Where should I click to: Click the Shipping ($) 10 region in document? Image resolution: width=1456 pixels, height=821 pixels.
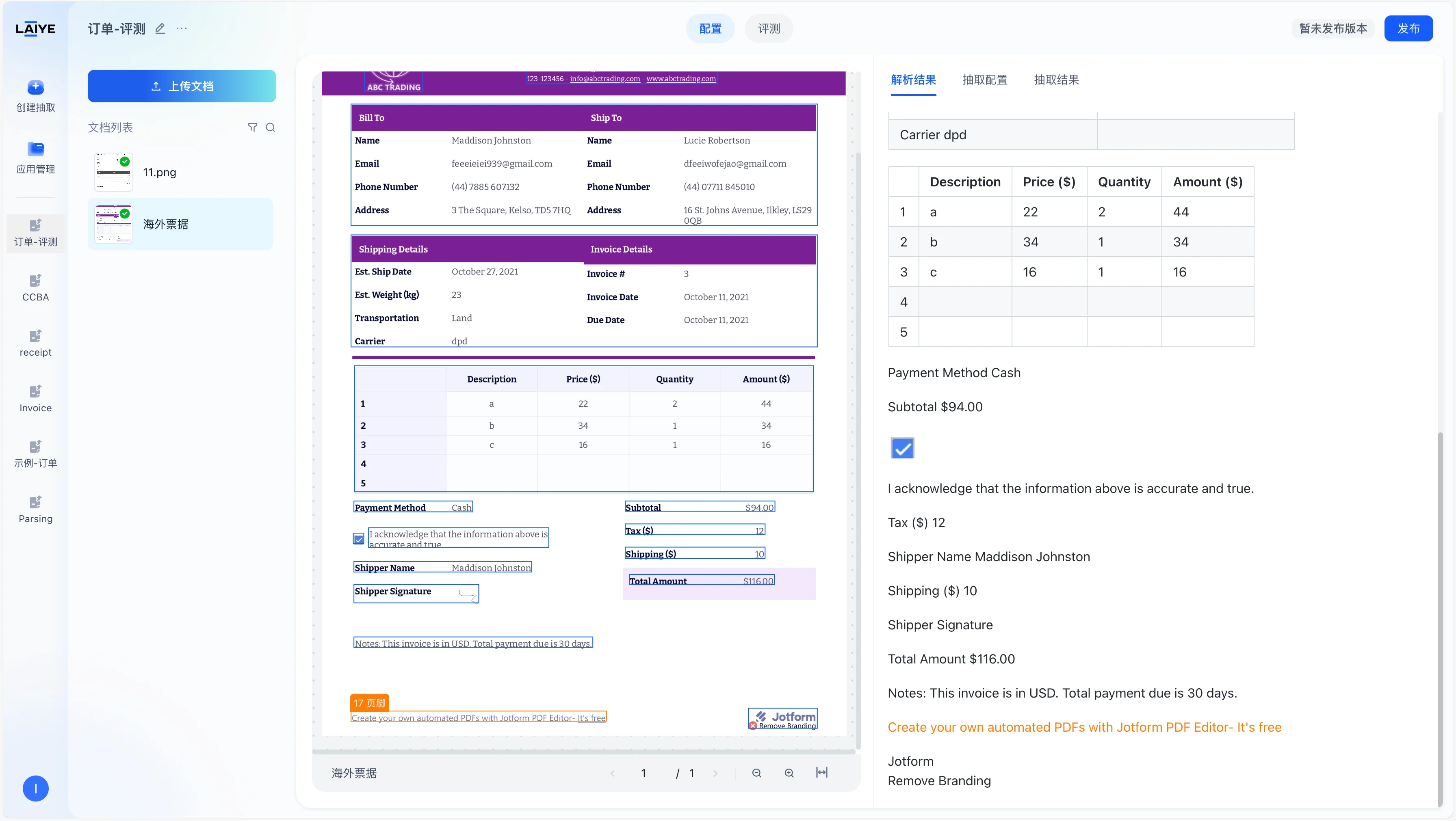695,553
